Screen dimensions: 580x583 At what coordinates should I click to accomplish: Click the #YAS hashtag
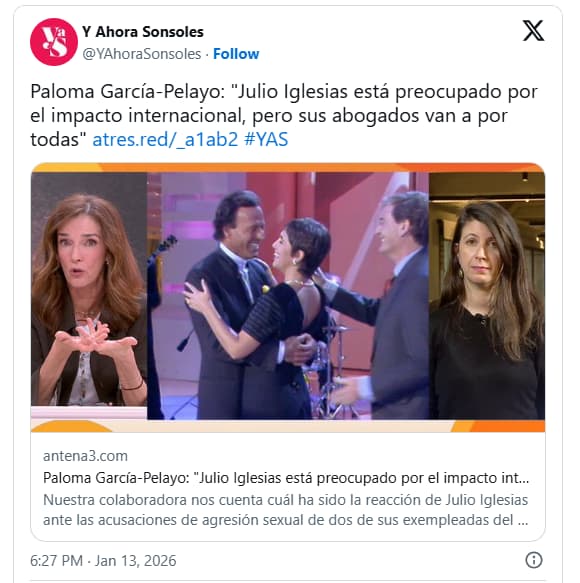(x=266, y=140)
